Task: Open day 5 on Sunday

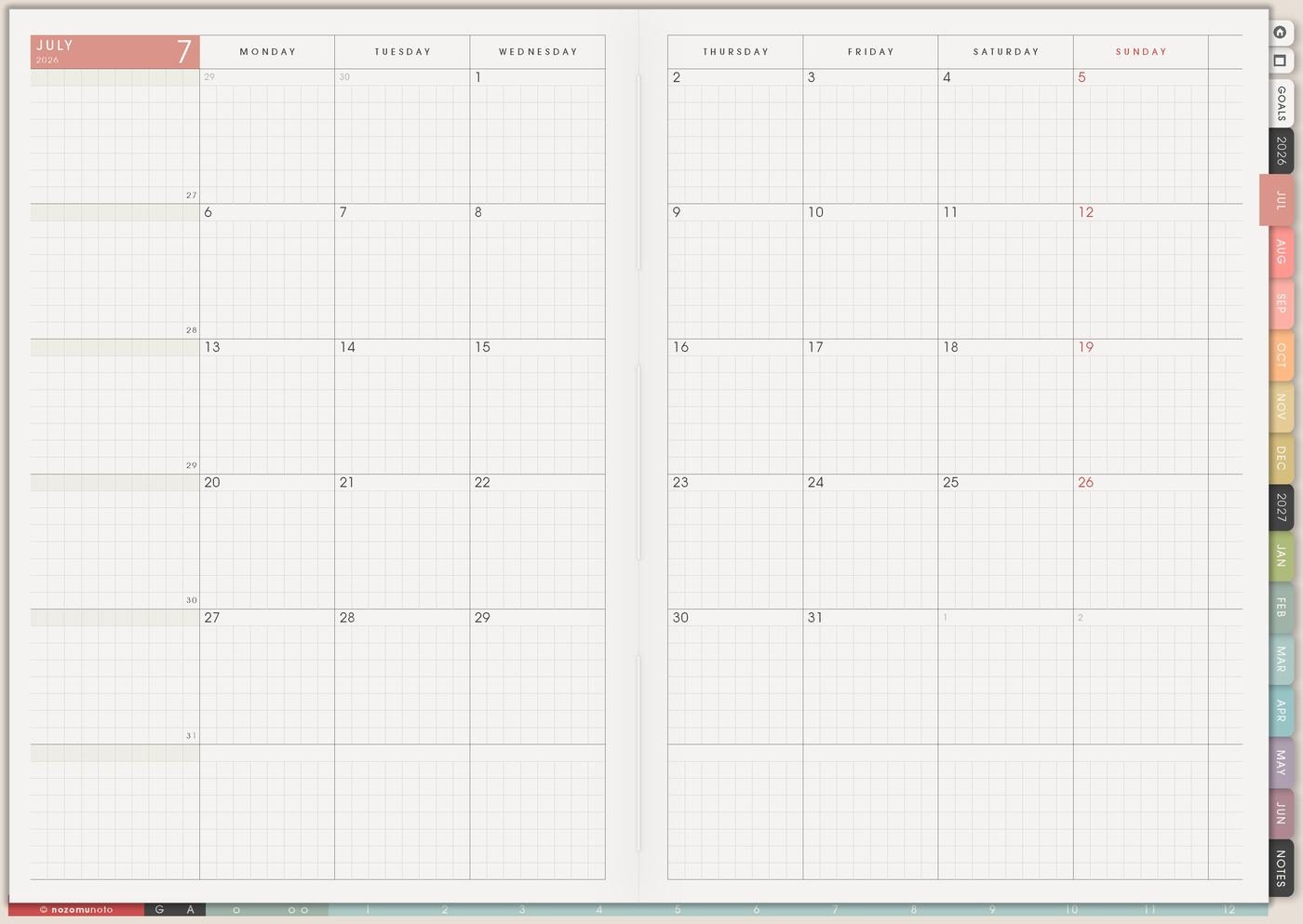Action: (x=1081, y=77)
